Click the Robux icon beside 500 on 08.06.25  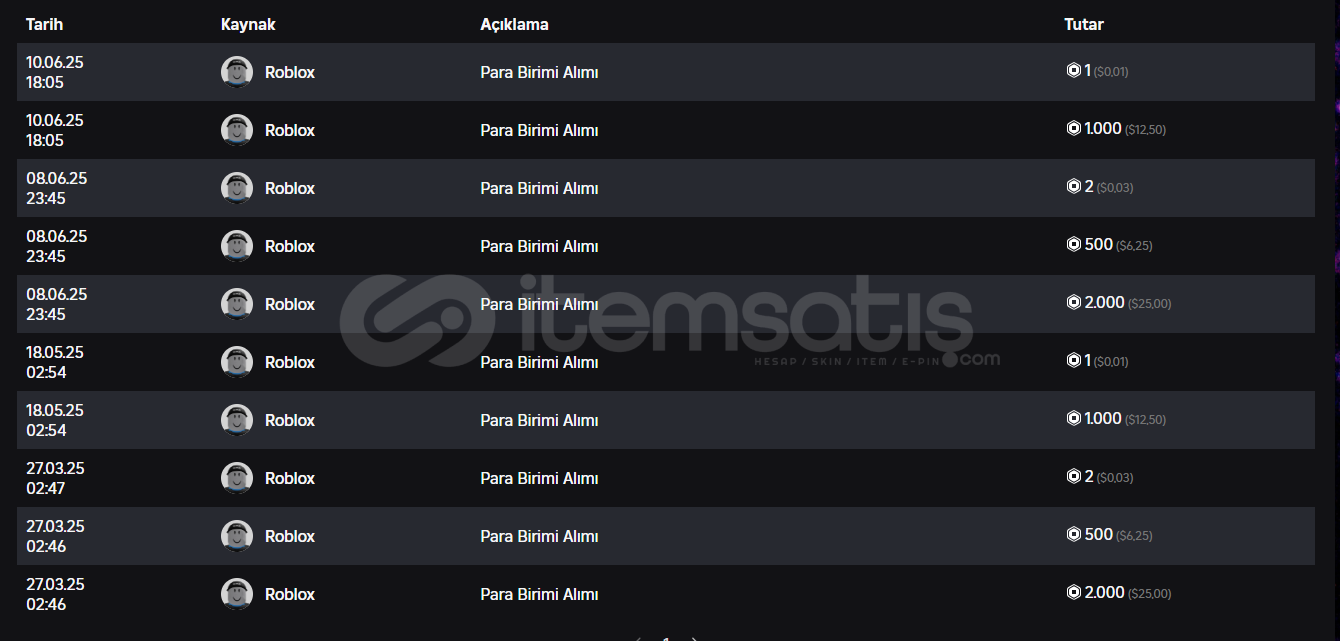(x=1073, y=245)
